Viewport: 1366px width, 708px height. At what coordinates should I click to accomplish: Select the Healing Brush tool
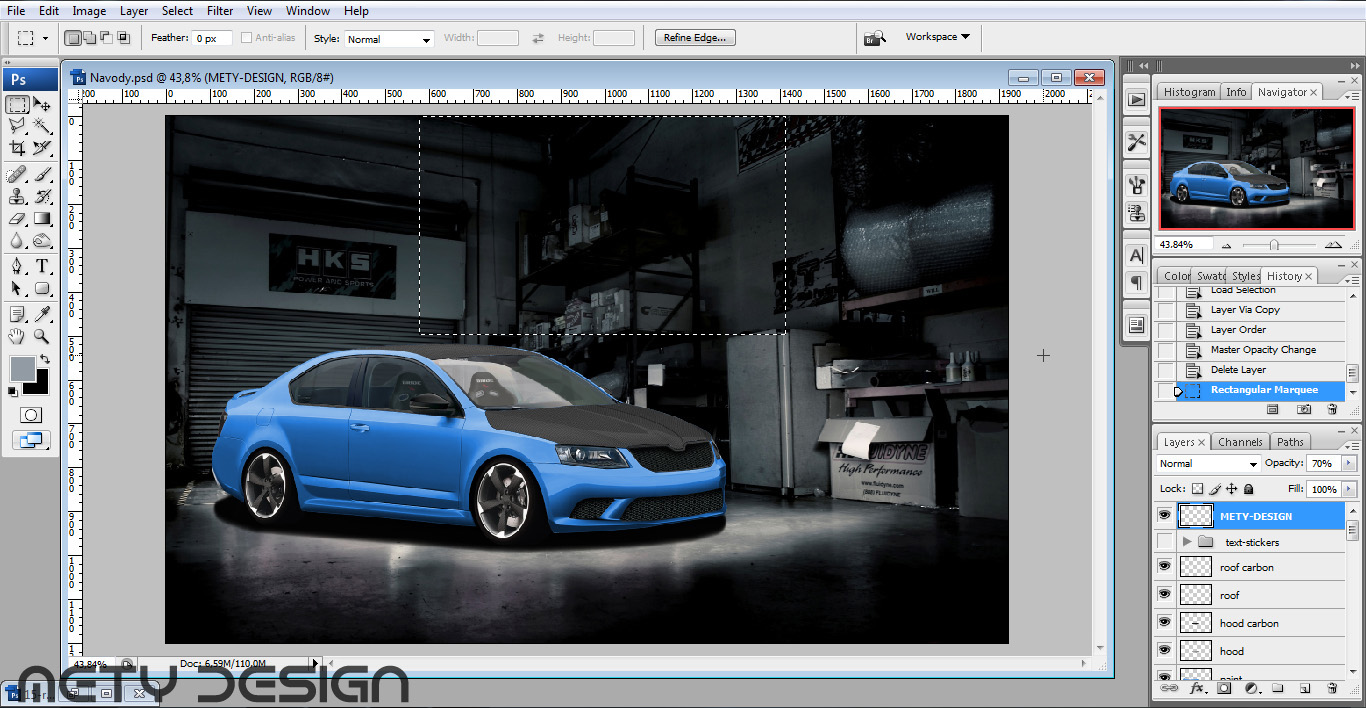[18, 175]
